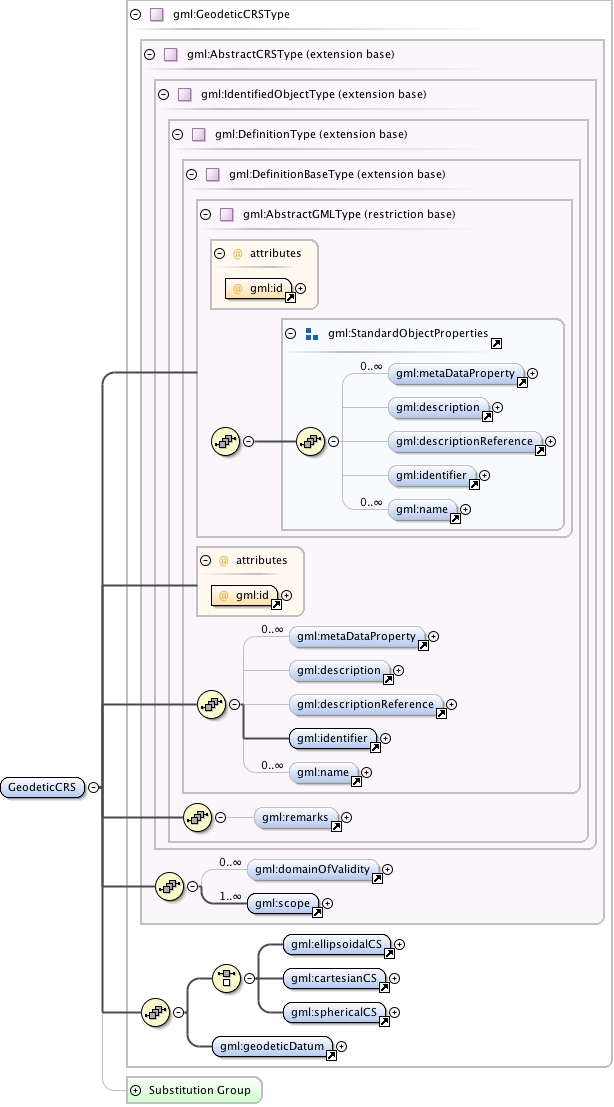
Task: Follow reference arrow on gml:domainOfValidity
Action: [x=378, y=879]
